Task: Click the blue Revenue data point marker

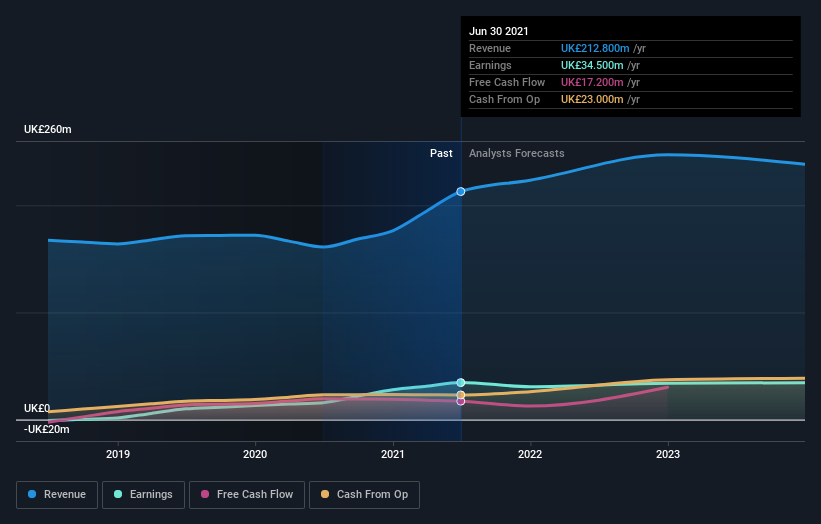Action: coord(461,192)
